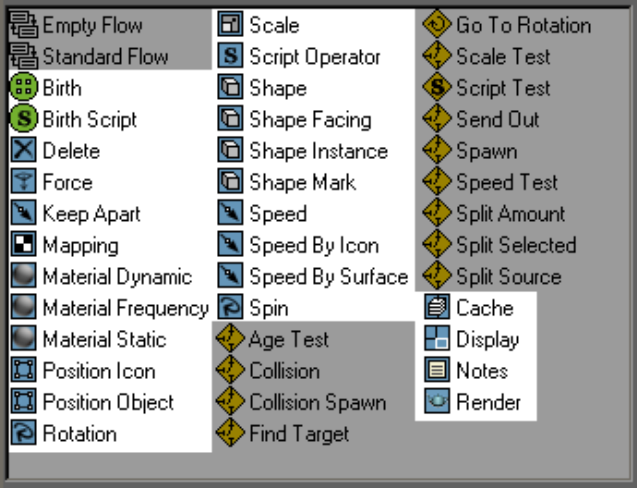Select the Mapping checkerboard icon

[23, 245]
